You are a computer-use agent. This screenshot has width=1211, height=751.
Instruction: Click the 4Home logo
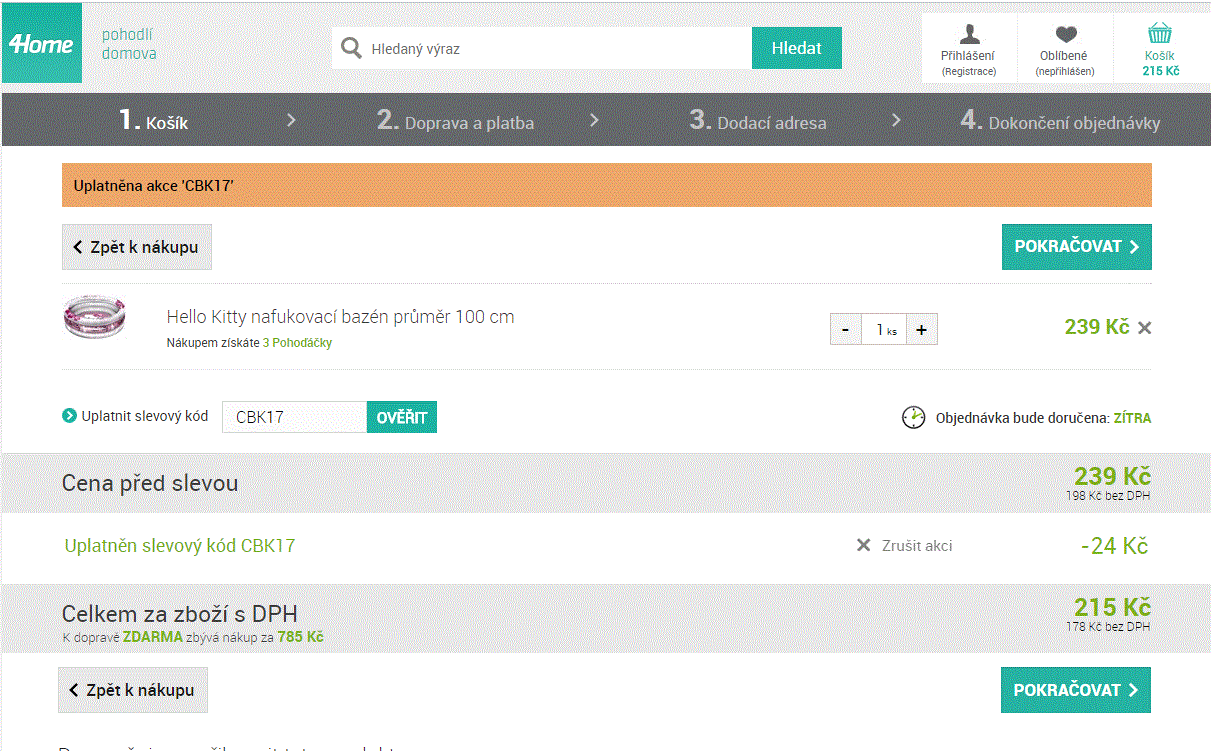(x=42, y=44)
